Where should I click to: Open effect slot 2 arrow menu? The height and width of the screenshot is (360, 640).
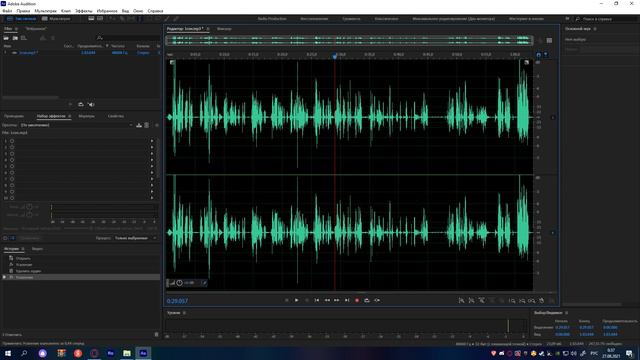click(152, 147)
